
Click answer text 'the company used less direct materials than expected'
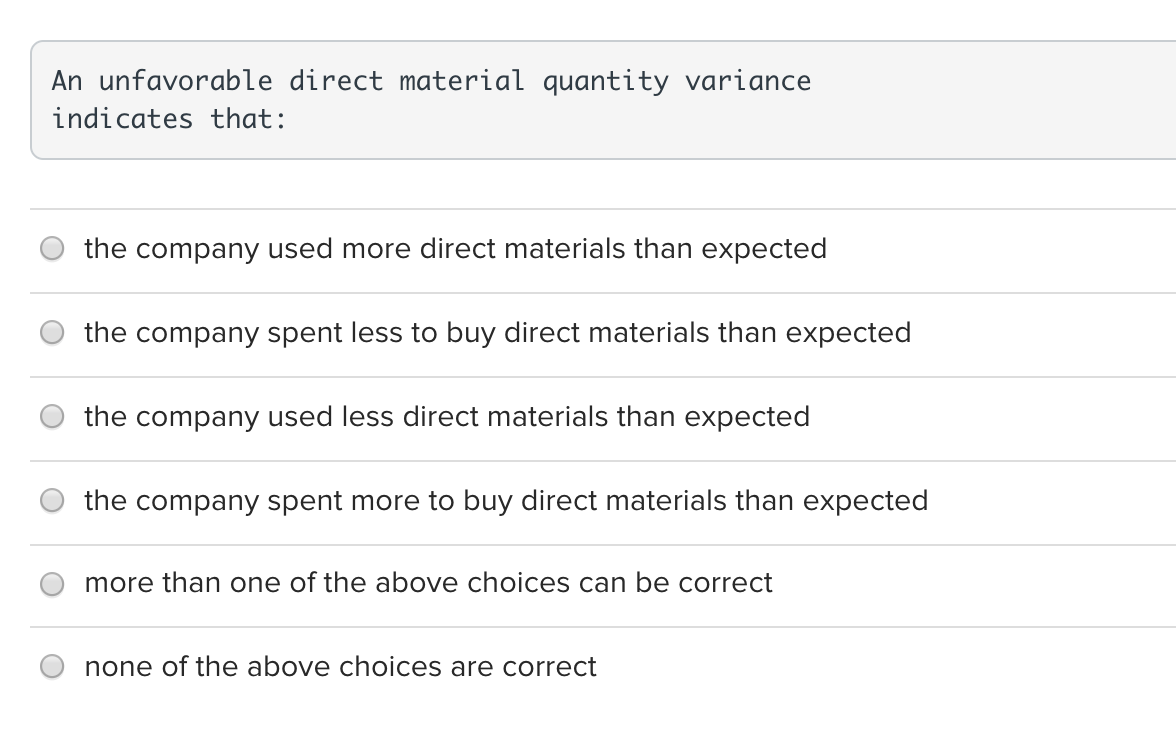(x=447, y=417)
